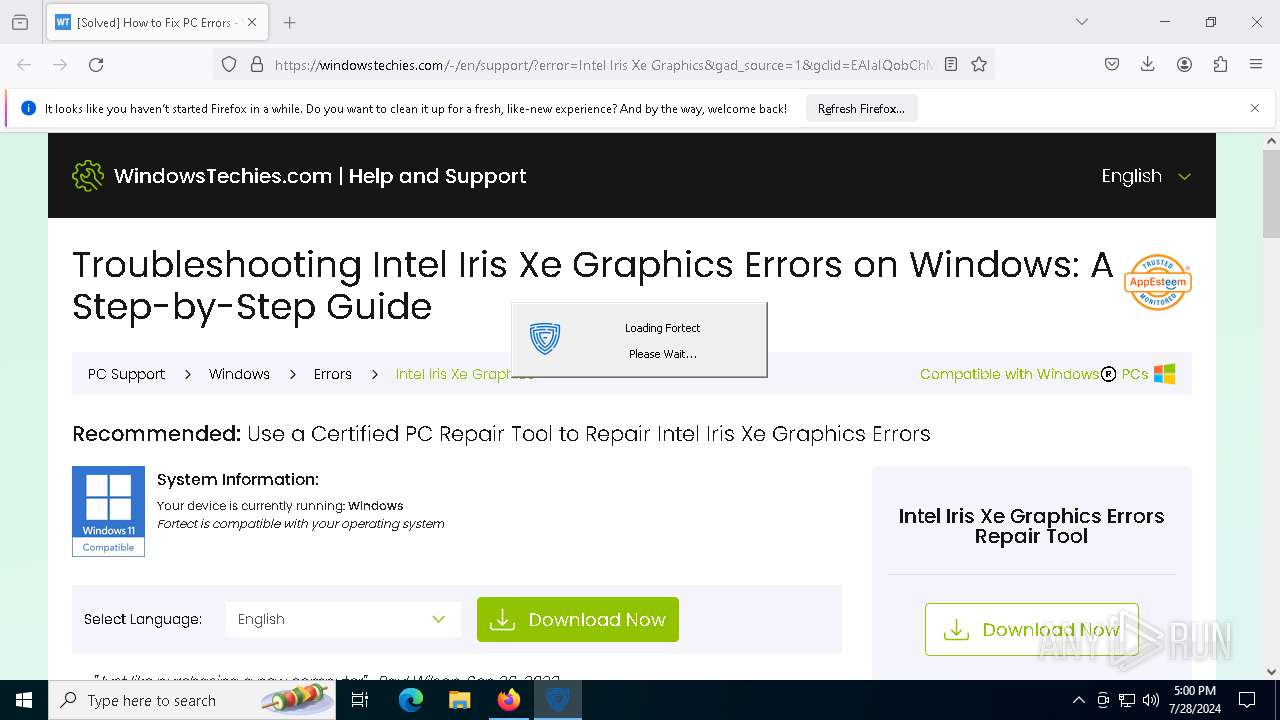
Task: Open the PC Support breadcrumb
Action: point(126,374)
